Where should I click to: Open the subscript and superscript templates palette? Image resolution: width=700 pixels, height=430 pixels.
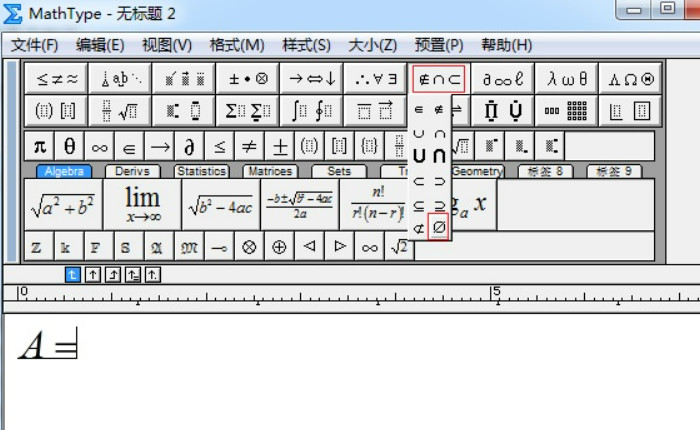[x=184, y=110]
